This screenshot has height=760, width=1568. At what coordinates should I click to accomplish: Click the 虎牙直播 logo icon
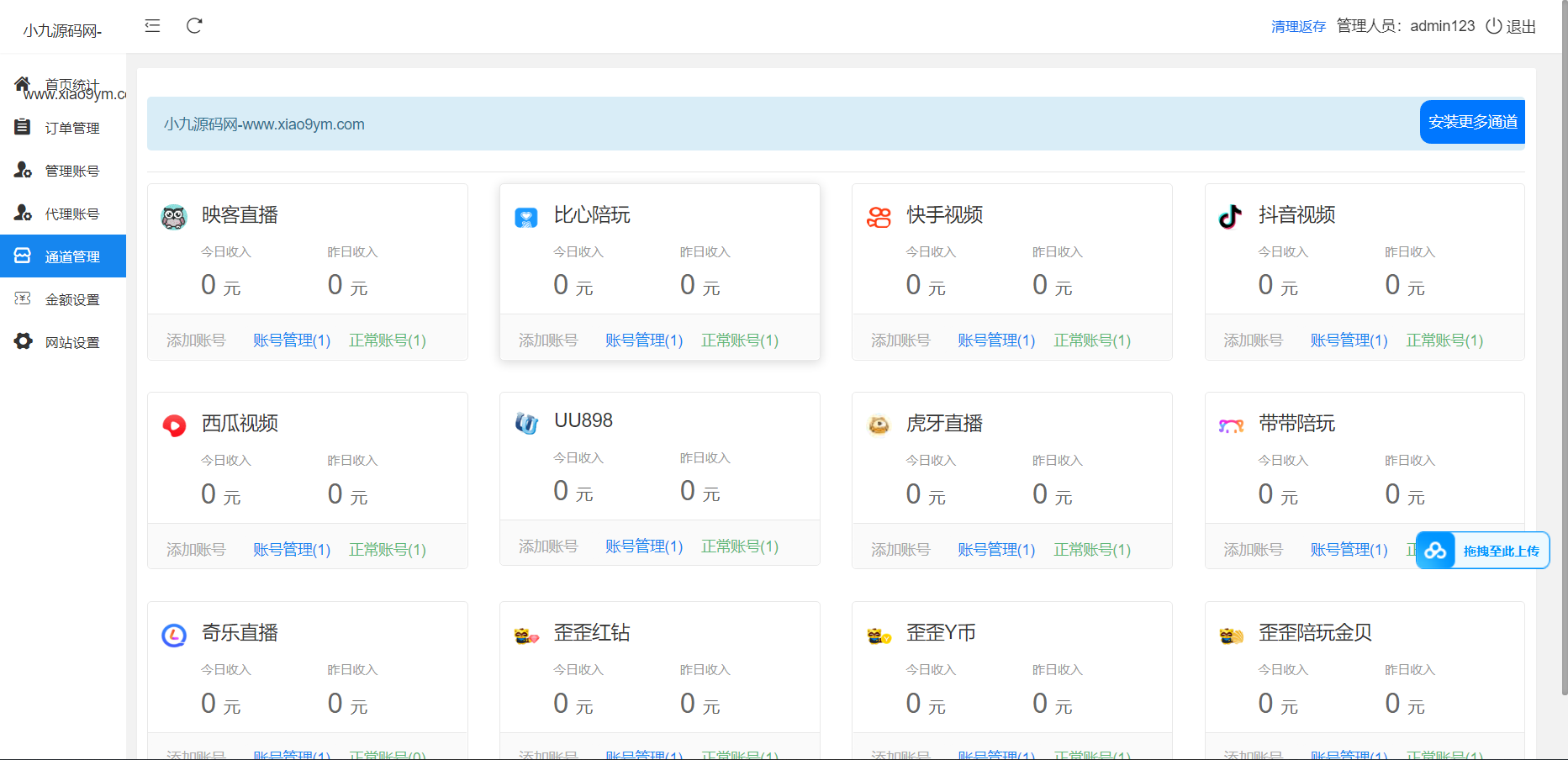click(879, 426)
